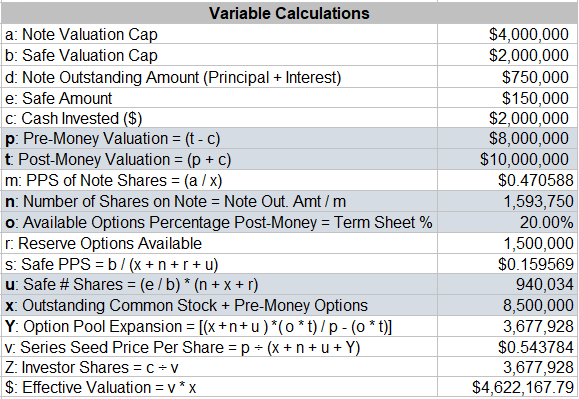The width and height of the screenshot is (579, 399).
Task: Click the Post-Money Valuation label cell
Action: (219, 159)
